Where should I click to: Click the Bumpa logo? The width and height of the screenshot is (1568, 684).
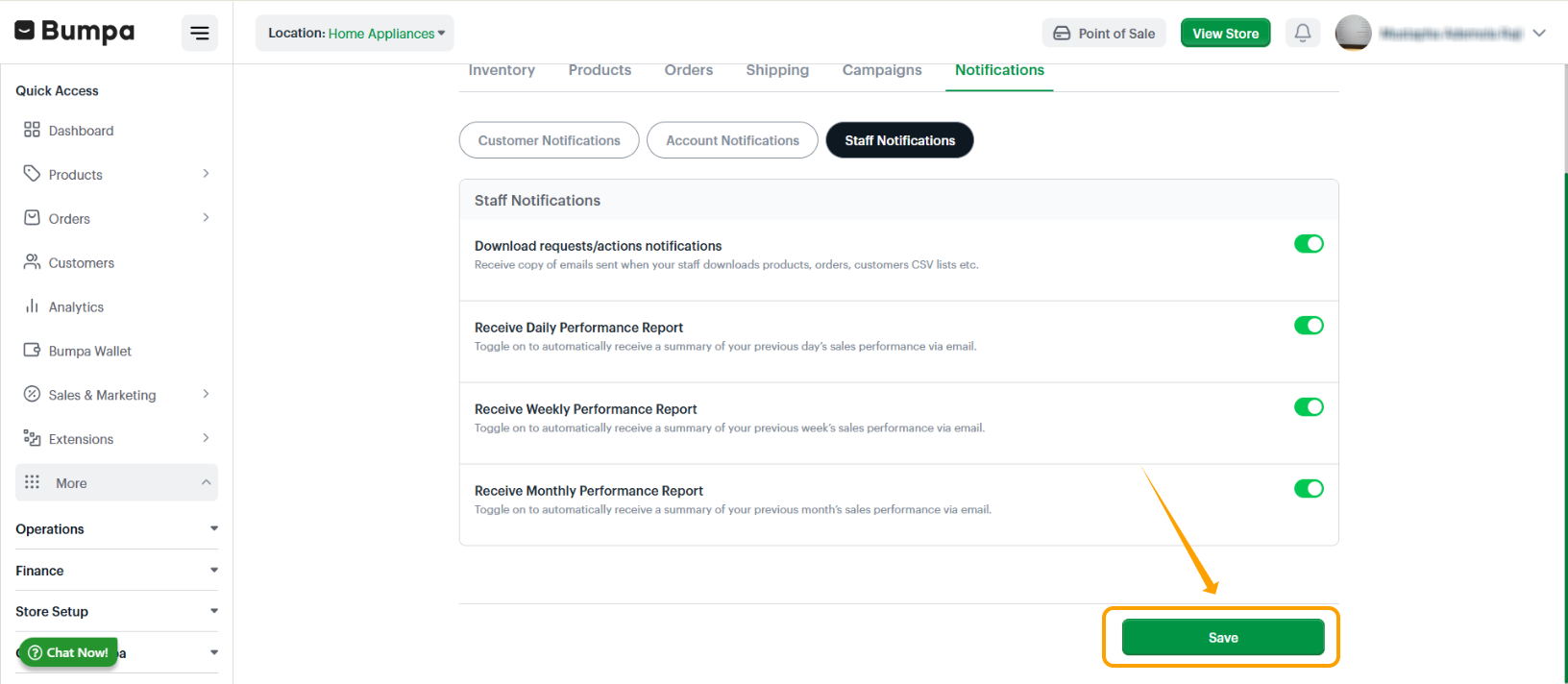(x=75, y=32)
